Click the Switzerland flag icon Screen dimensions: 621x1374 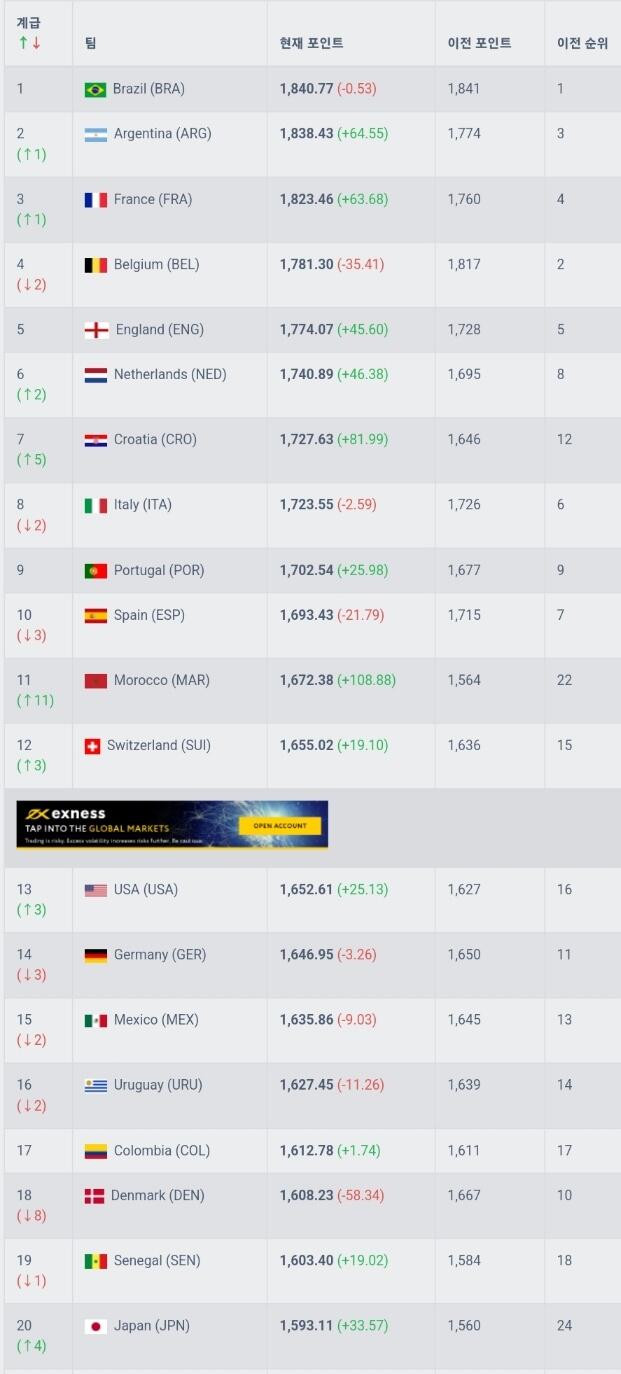point(92,746)
